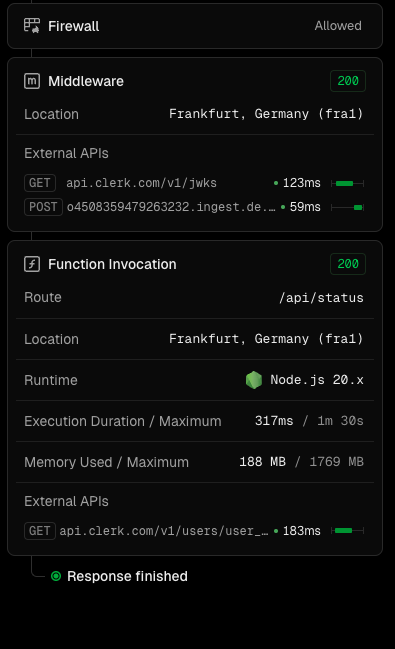Click the timing bar for the 59ms request
This screenshot has width=395, height=649.
pyautogui.click(x=347, y=207)
